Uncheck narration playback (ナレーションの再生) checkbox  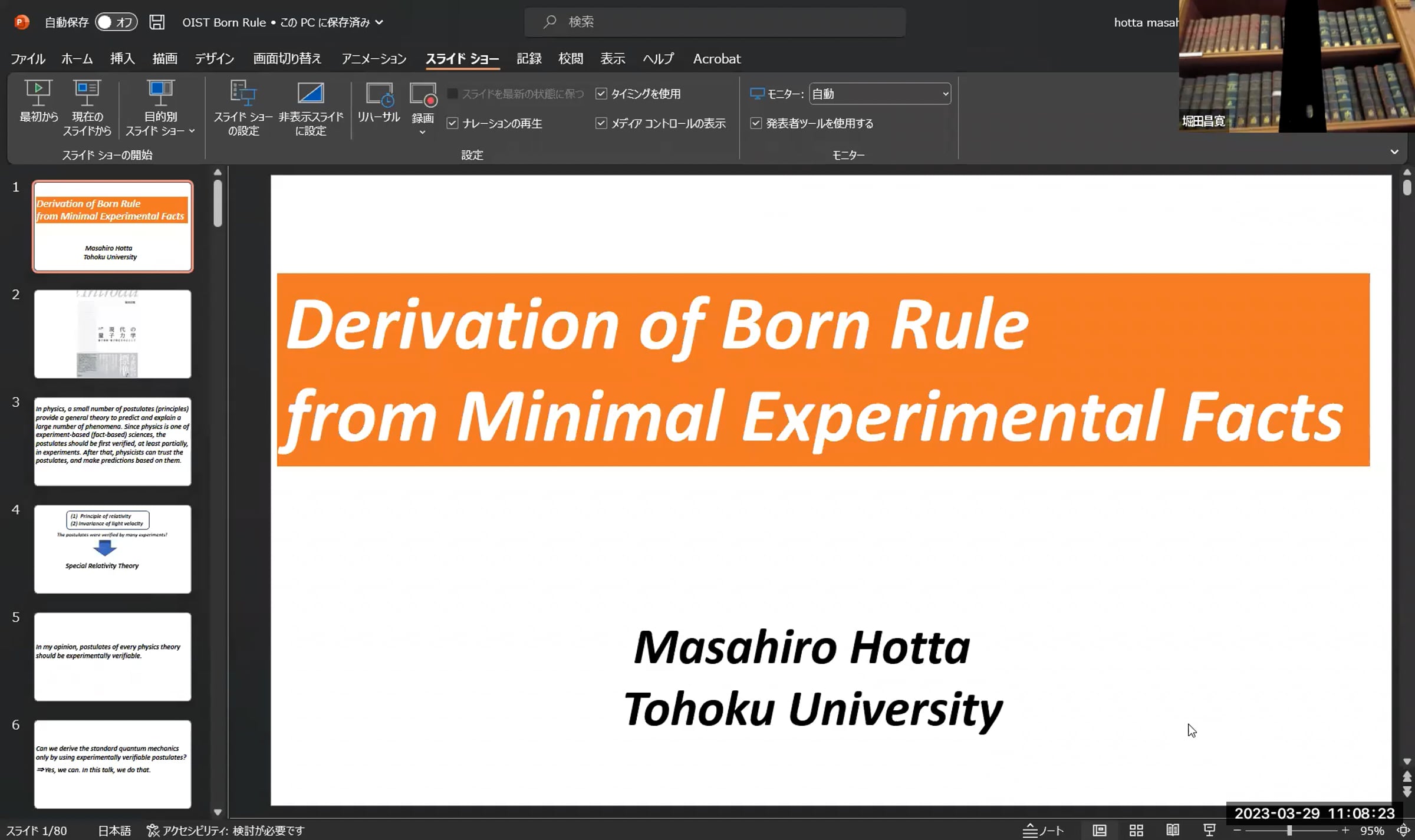(453, 123)
